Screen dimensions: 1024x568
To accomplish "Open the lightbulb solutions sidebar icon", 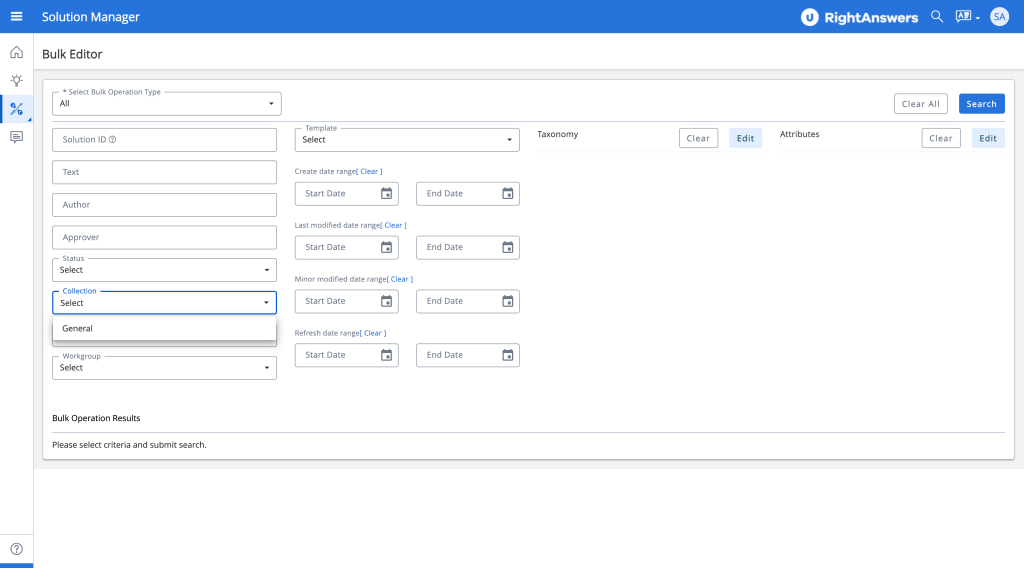I will [16, 80].
